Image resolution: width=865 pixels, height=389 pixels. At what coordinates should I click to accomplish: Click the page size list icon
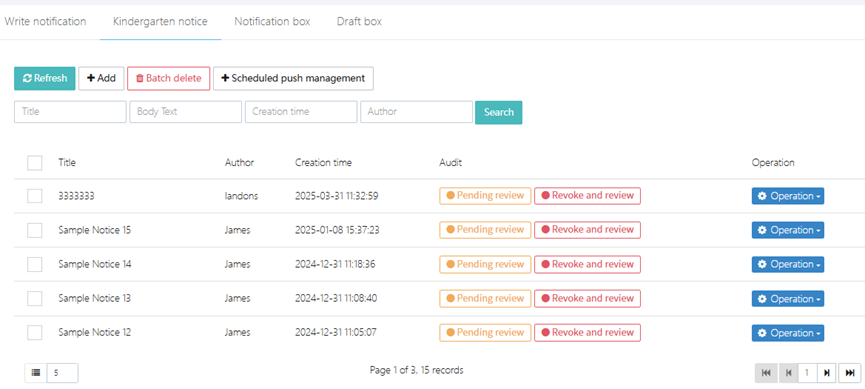(x=36, y=373)
